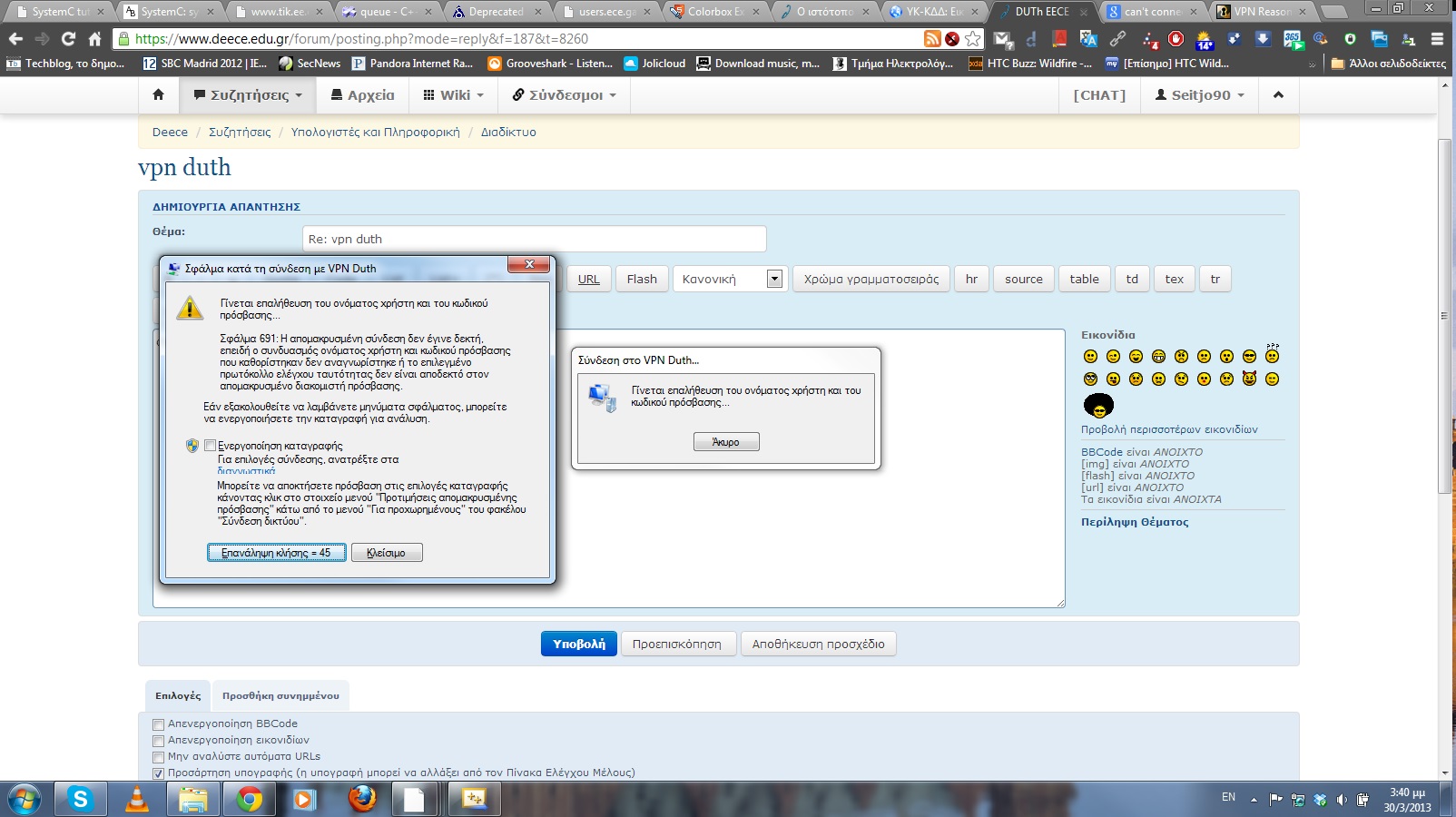Click the browser reload icon
The height and width of the screenshot is (817, 1456).
(68, 38)
